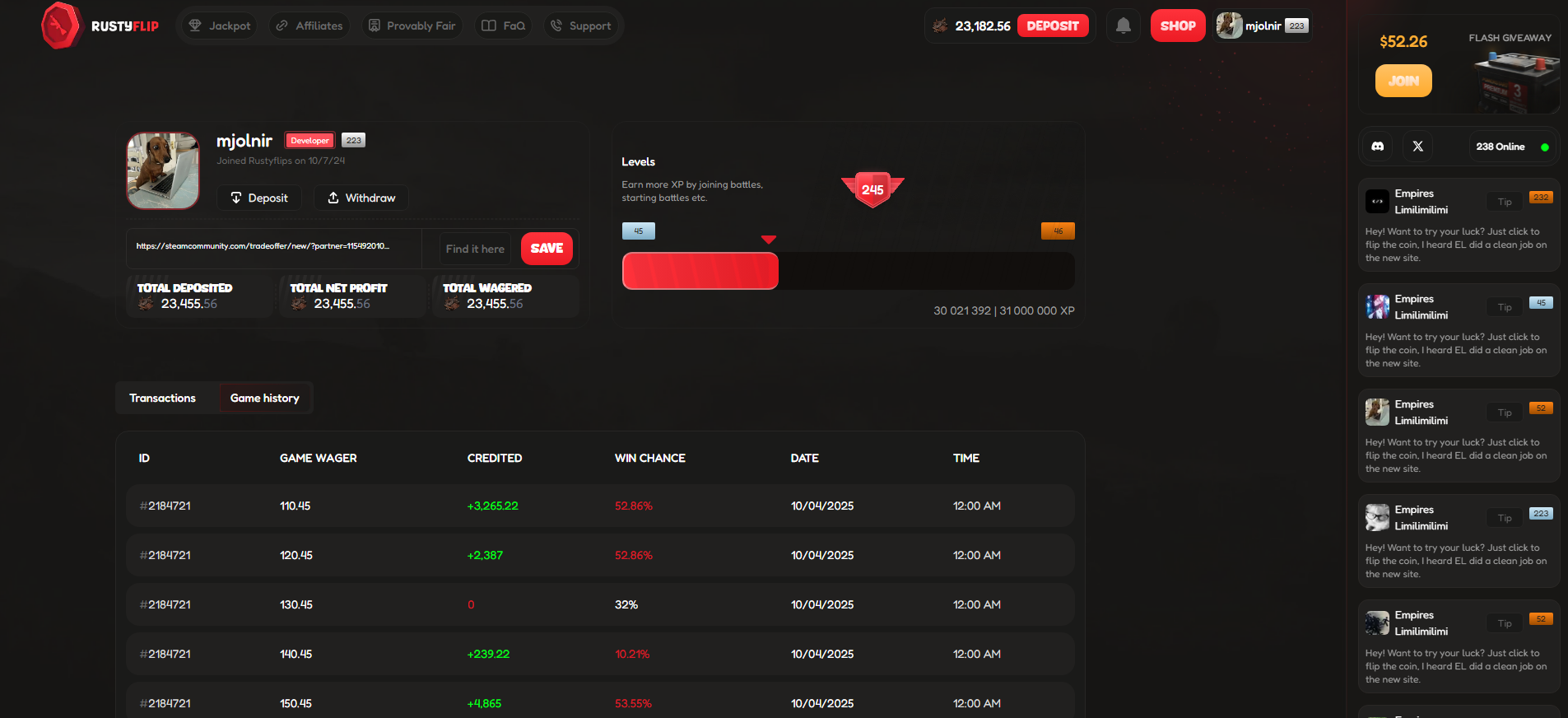Click the header mjolnir avatar icon
The width and height of the screenshot is (1568, 718).
pyautogui.click(x=1229, y=26)
